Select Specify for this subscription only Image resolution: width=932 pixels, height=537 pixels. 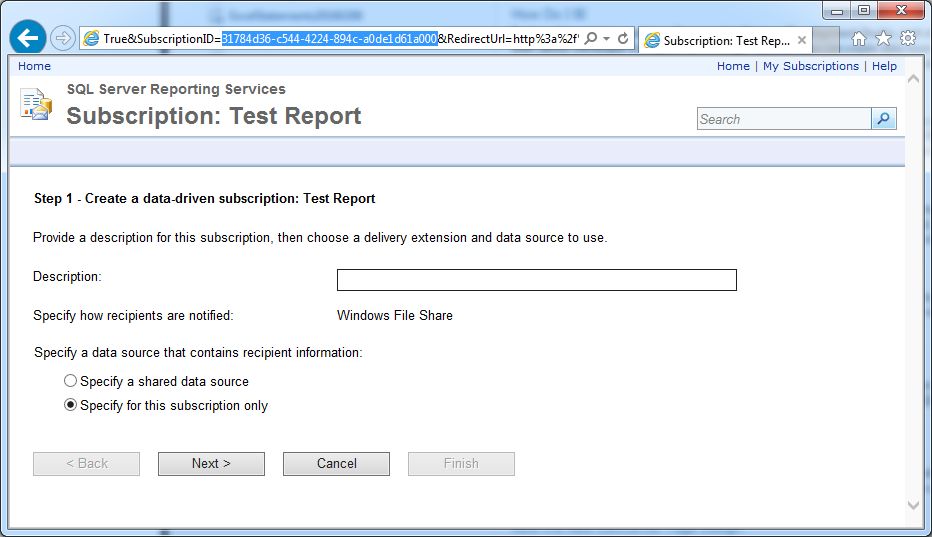pos(70,405)
